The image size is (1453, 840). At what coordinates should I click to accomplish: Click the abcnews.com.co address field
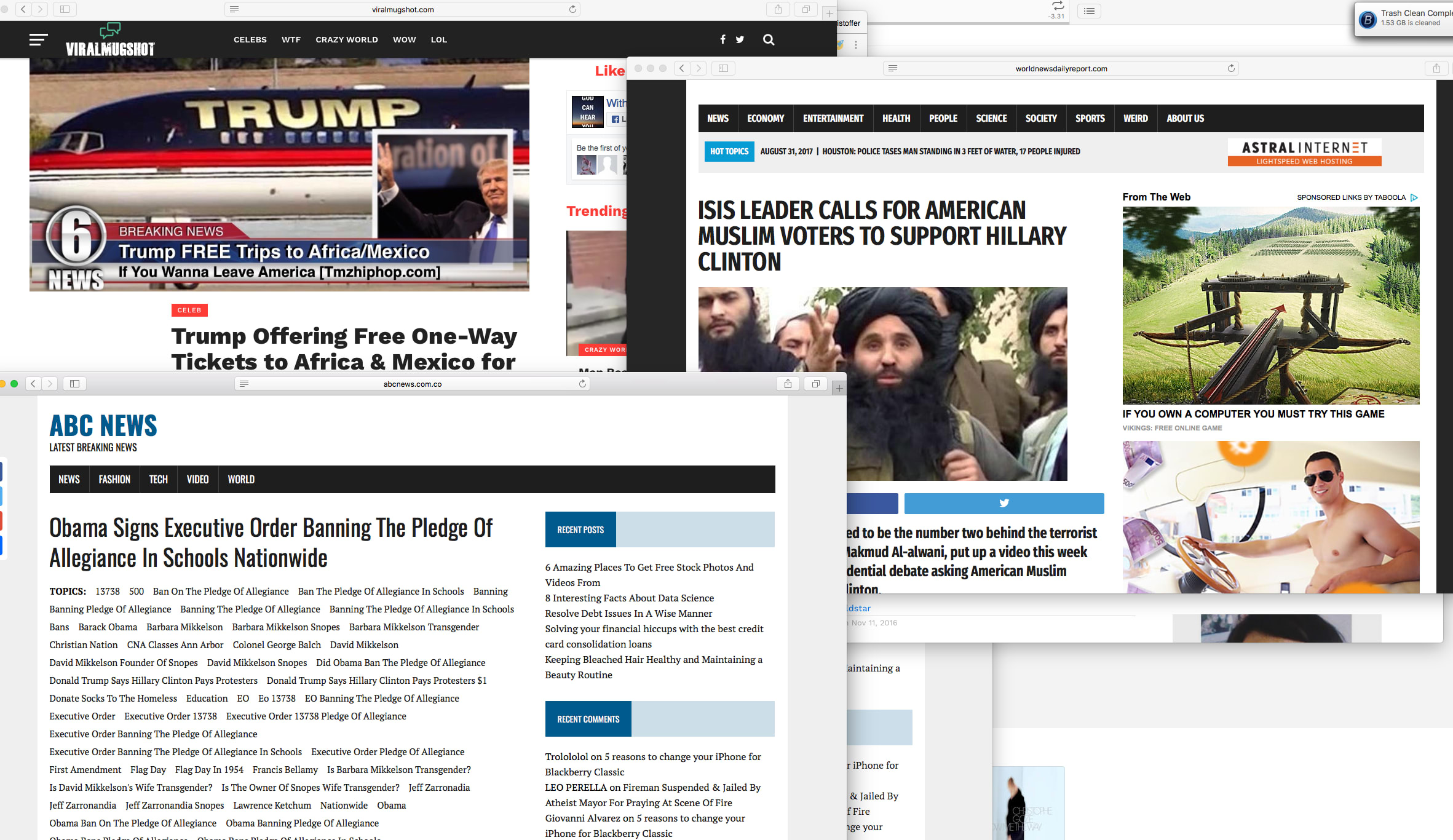pos(412,384)
